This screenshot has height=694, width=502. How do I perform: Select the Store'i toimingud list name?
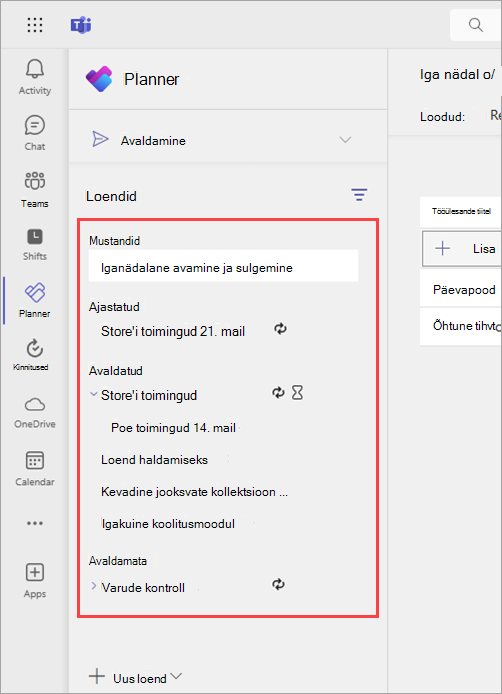pyautogui.click(x=149, y=395)
